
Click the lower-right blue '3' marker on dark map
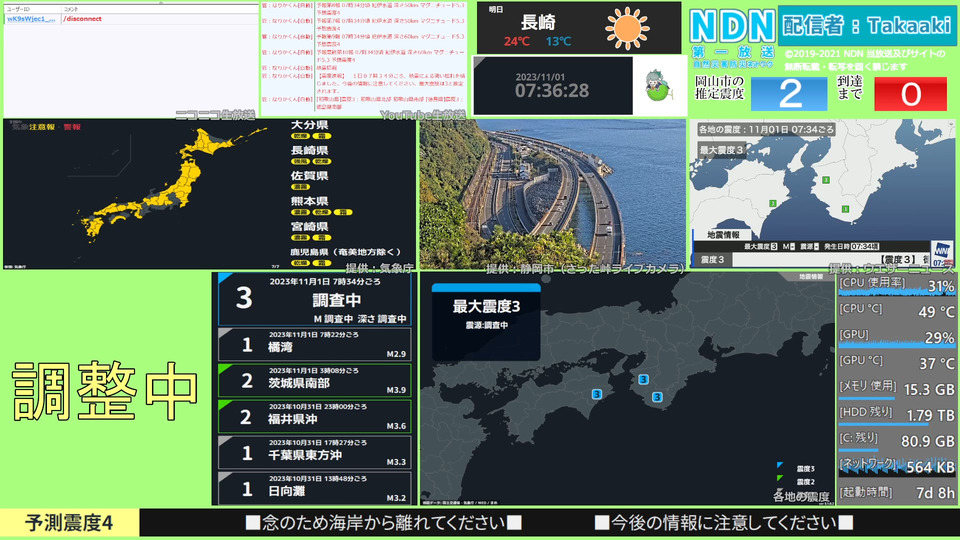657,397
